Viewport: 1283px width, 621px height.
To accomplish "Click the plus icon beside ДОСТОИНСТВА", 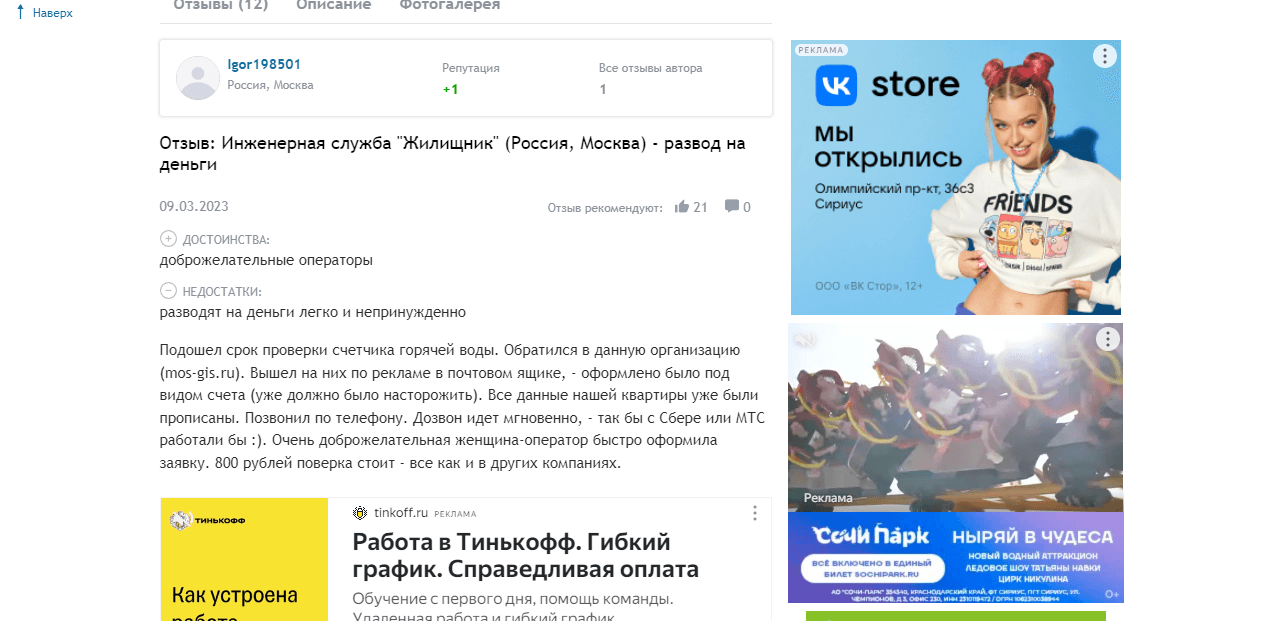I will coord(166,238).
